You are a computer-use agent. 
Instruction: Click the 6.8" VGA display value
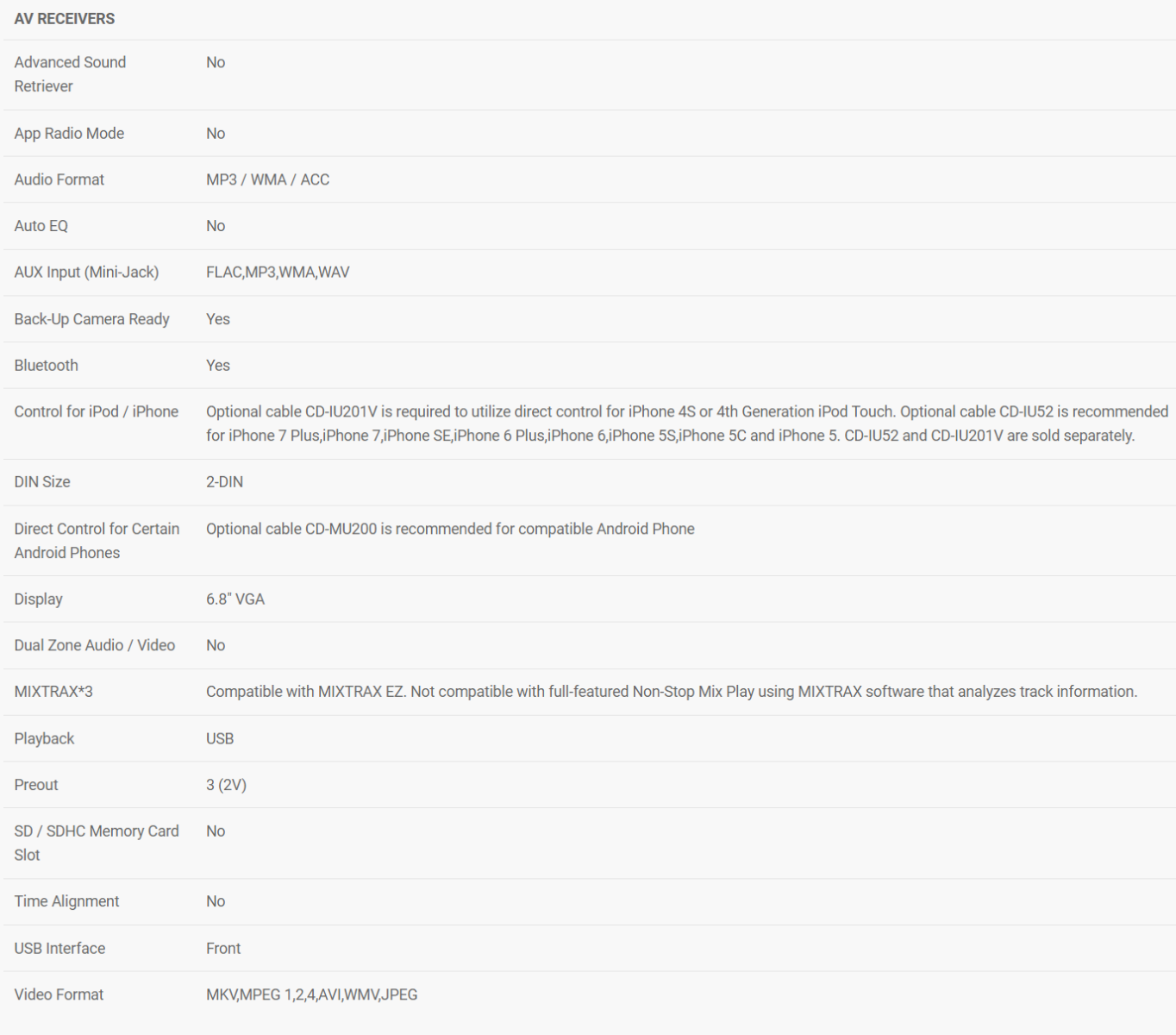(x=235, y=599)
